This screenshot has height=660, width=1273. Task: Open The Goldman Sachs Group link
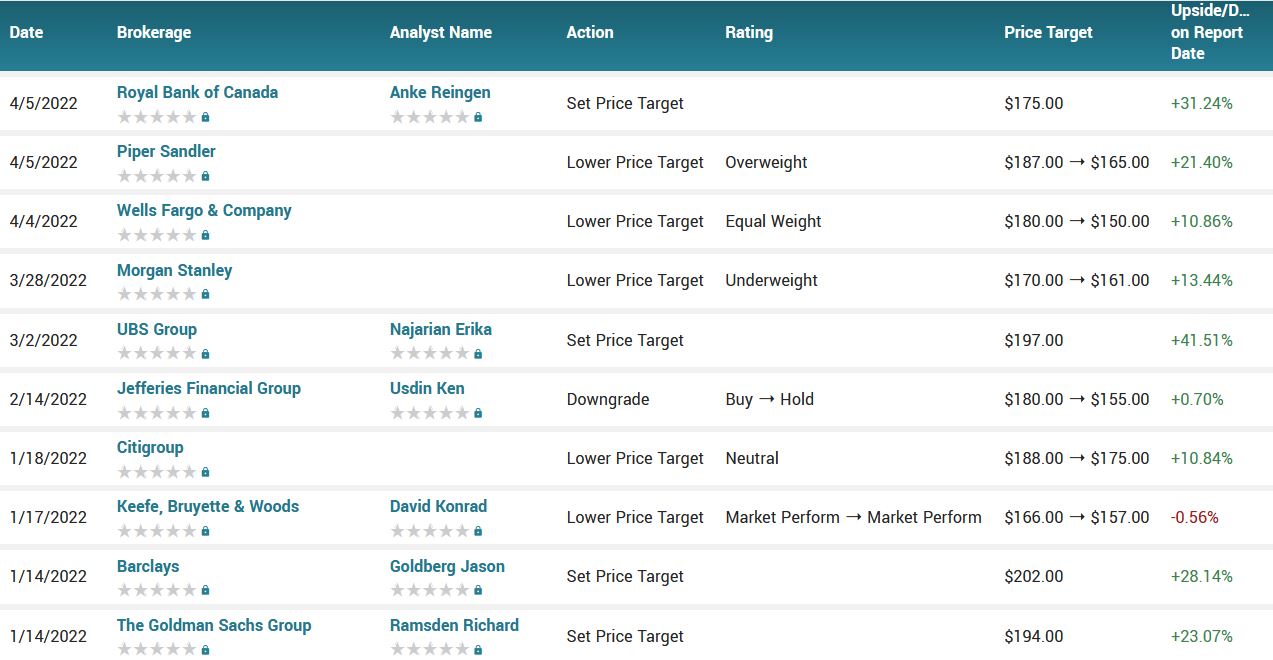[x=214, y=625]
